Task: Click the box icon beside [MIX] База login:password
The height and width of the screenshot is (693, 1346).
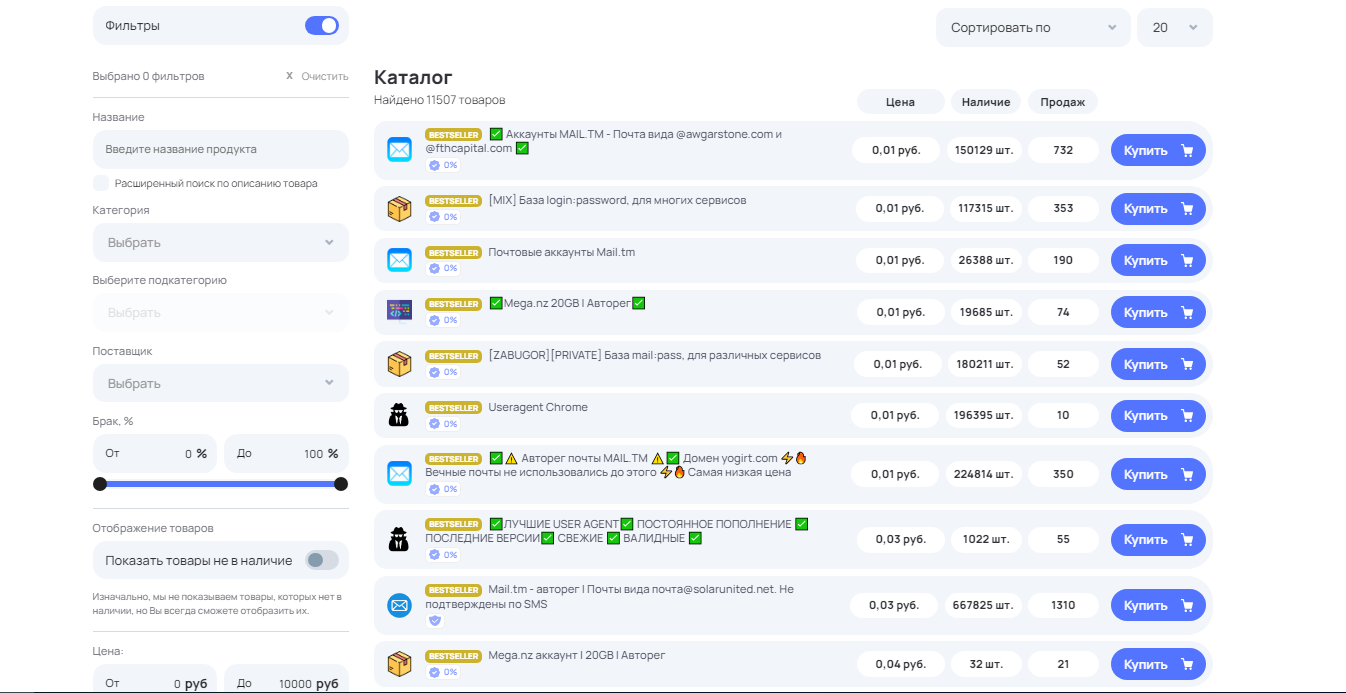Action: pos(399,208)
